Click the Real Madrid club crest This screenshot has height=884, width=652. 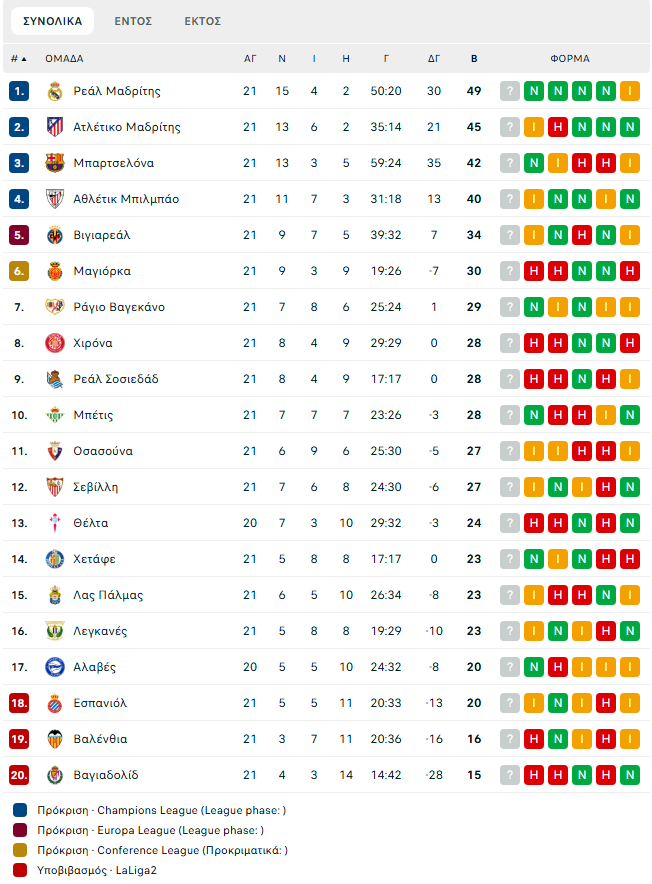(55, 91)
